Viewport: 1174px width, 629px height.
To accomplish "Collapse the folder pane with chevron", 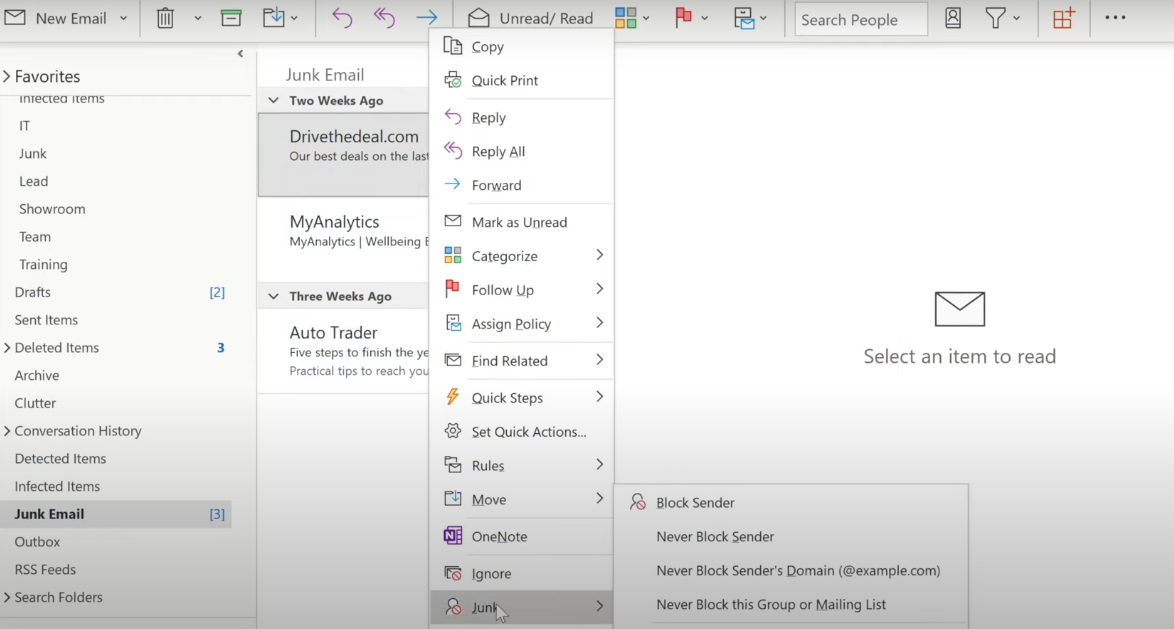I will coord(240,53).
